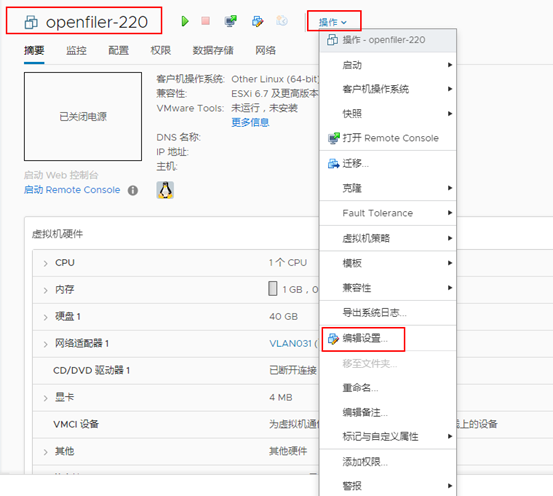Click the migrate icon beside 迁移
The image size is (553, 496).
[x=333, y=164]
